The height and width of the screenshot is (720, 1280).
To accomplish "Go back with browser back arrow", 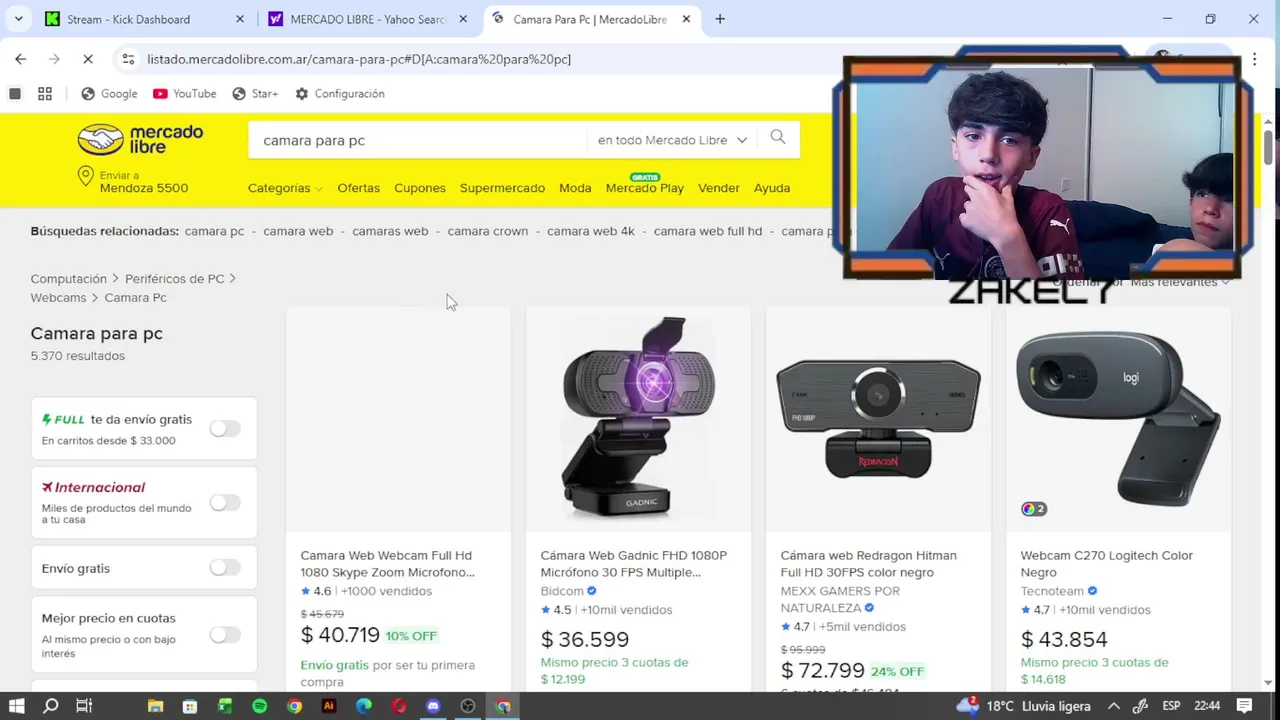I will tap(20, 59).
